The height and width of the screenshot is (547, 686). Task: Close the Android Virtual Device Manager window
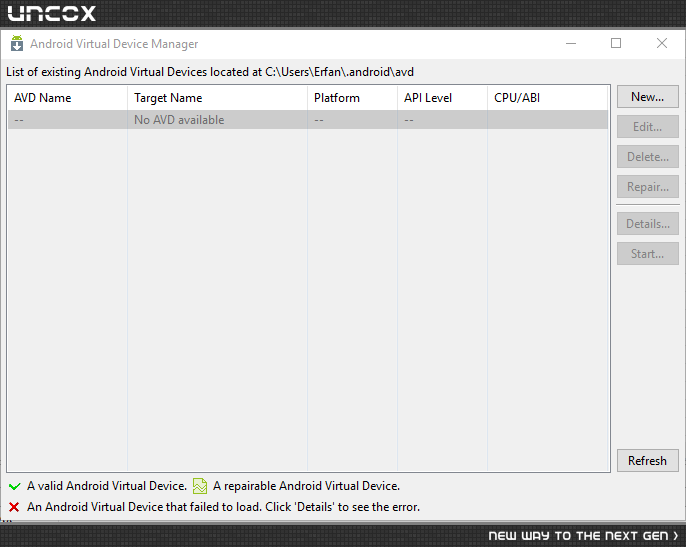click(x=662, y=43)
